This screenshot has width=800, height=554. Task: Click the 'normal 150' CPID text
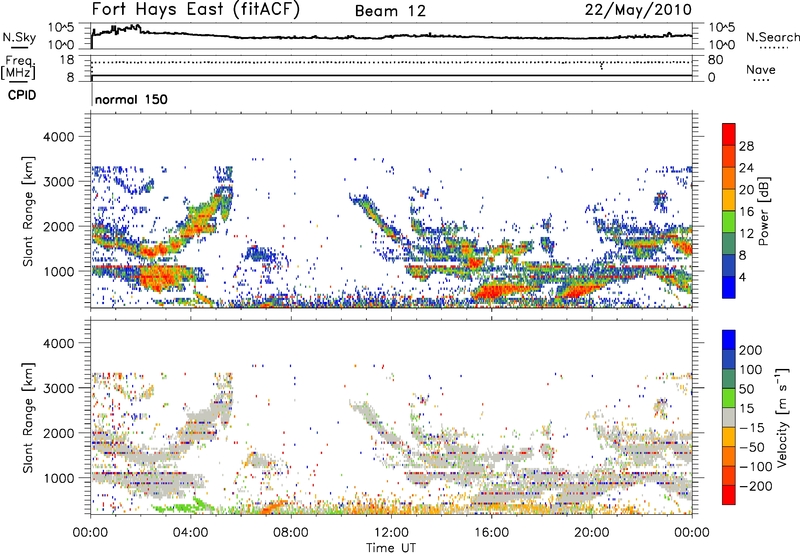click(x=131, y=99)
